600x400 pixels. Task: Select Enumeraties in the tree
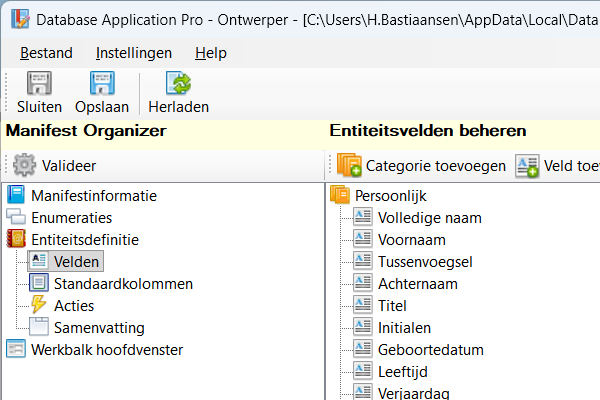71,217
